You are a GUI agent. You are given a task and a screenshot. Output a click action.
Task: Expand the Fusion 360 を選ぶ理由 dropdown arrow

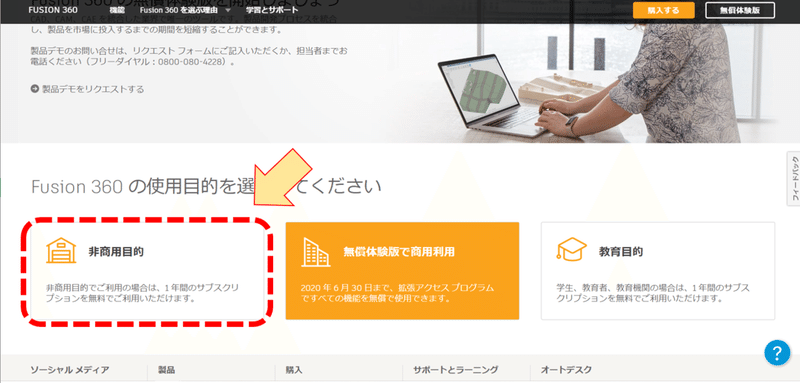pyautogui.click(x=228, y=10)
